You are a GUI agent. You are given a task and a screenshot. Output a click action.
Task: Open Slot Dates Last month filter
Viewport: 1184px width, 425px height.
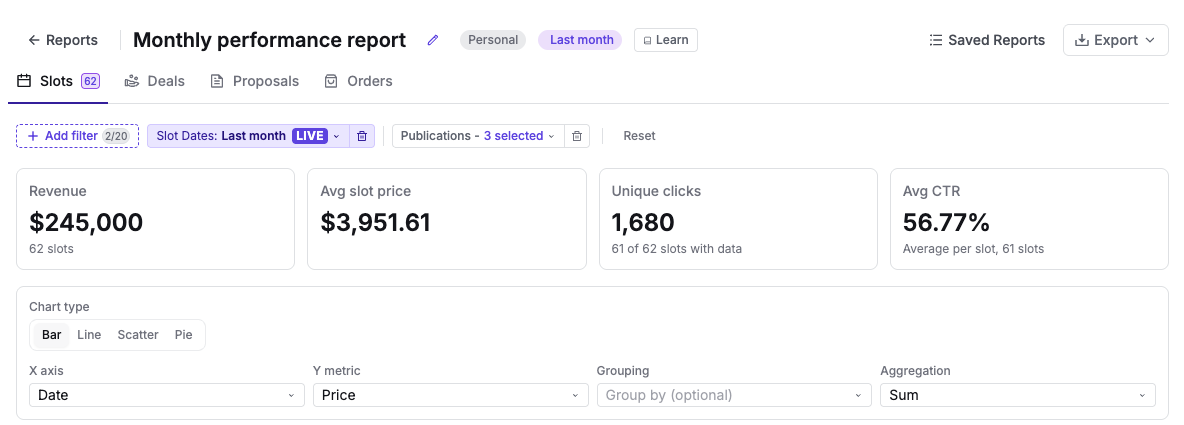pyautogui.click(x=248, y=136)
